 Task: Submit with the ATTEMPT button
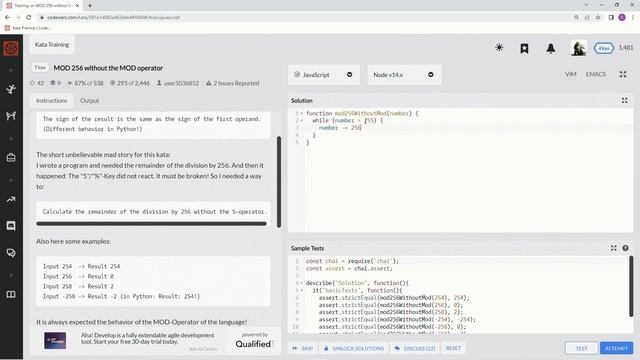pos(616,348)
